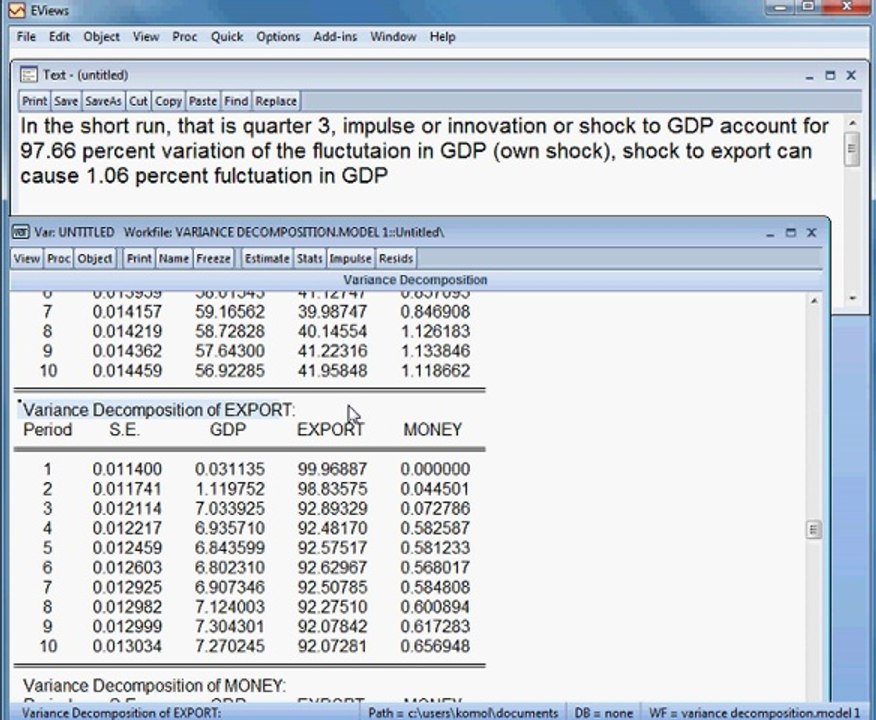Click the Find button
The width and height of the screenshot is (876, 720).
coord(236,101)
